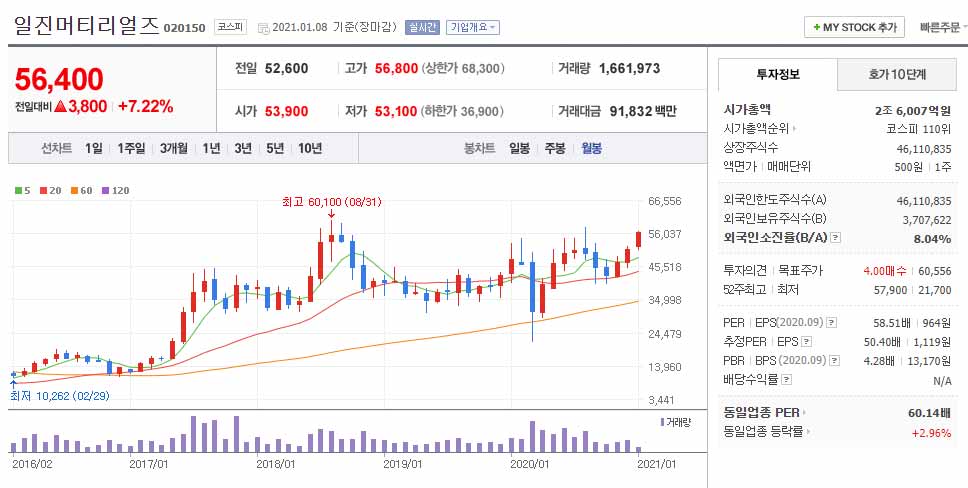Click the 시가 value 53,900
968x488 pixels.
(x=286, y=112)
